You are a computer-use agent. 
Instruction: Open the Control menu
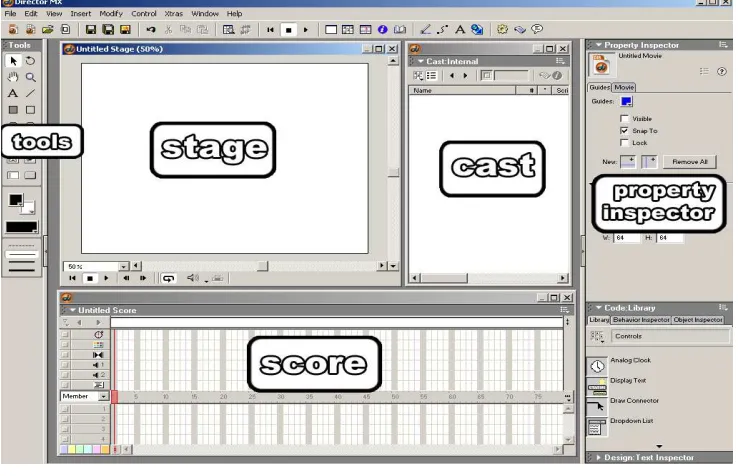(x=144, y=14)
